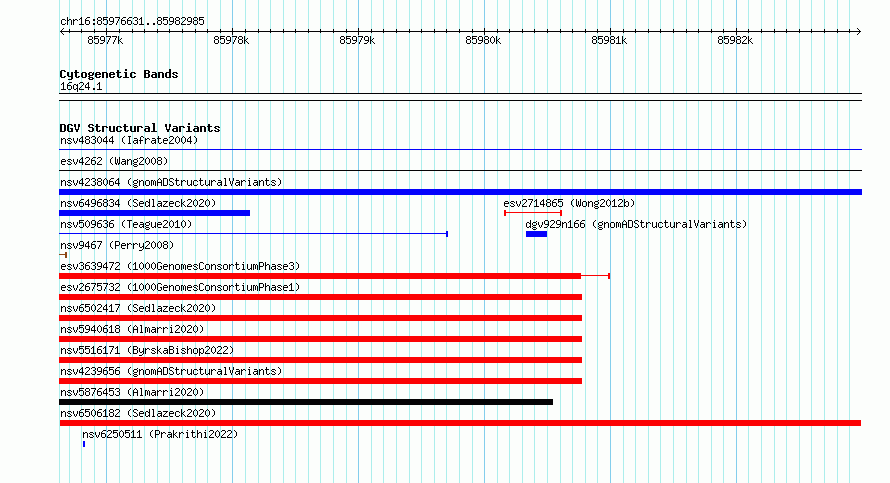Screen dimensions: 890x483
Task: Select the tiny brown nsv9467 glyph
Action: point(63,255)
